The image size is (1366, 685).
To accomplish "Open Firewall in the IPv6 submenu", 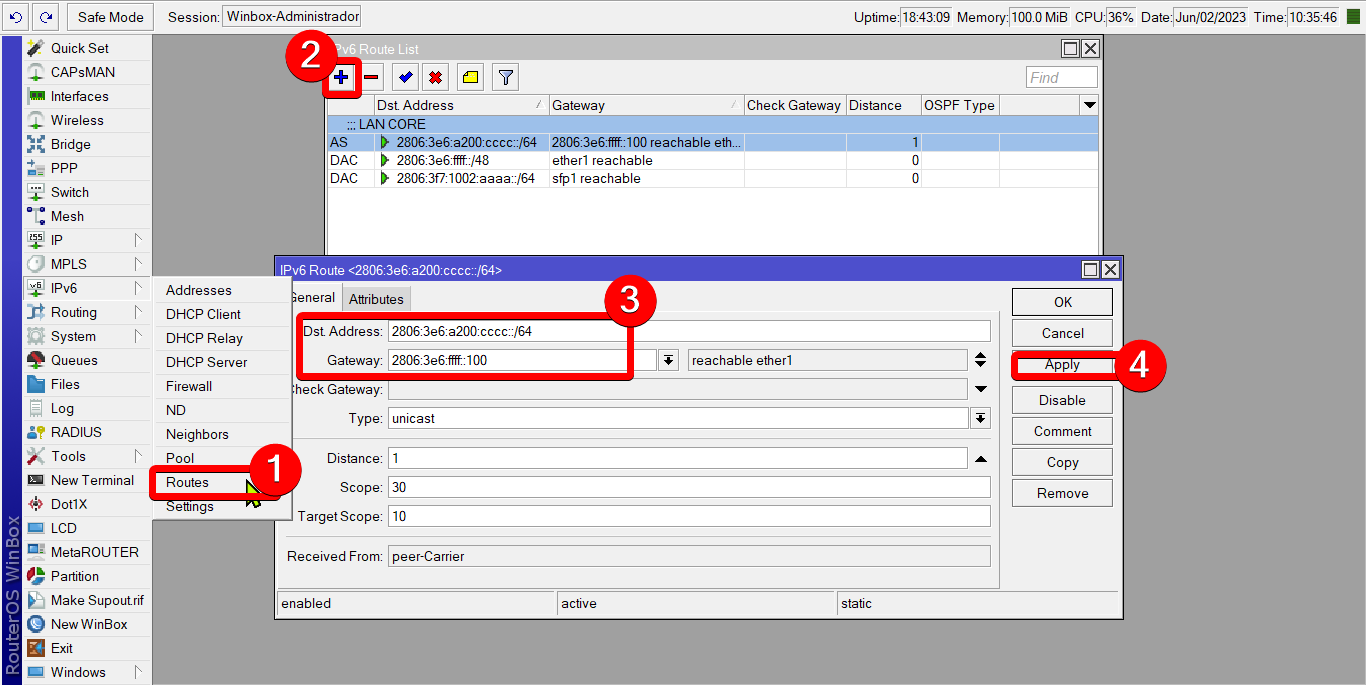I will pyautogui.click(x=189, y=386).
